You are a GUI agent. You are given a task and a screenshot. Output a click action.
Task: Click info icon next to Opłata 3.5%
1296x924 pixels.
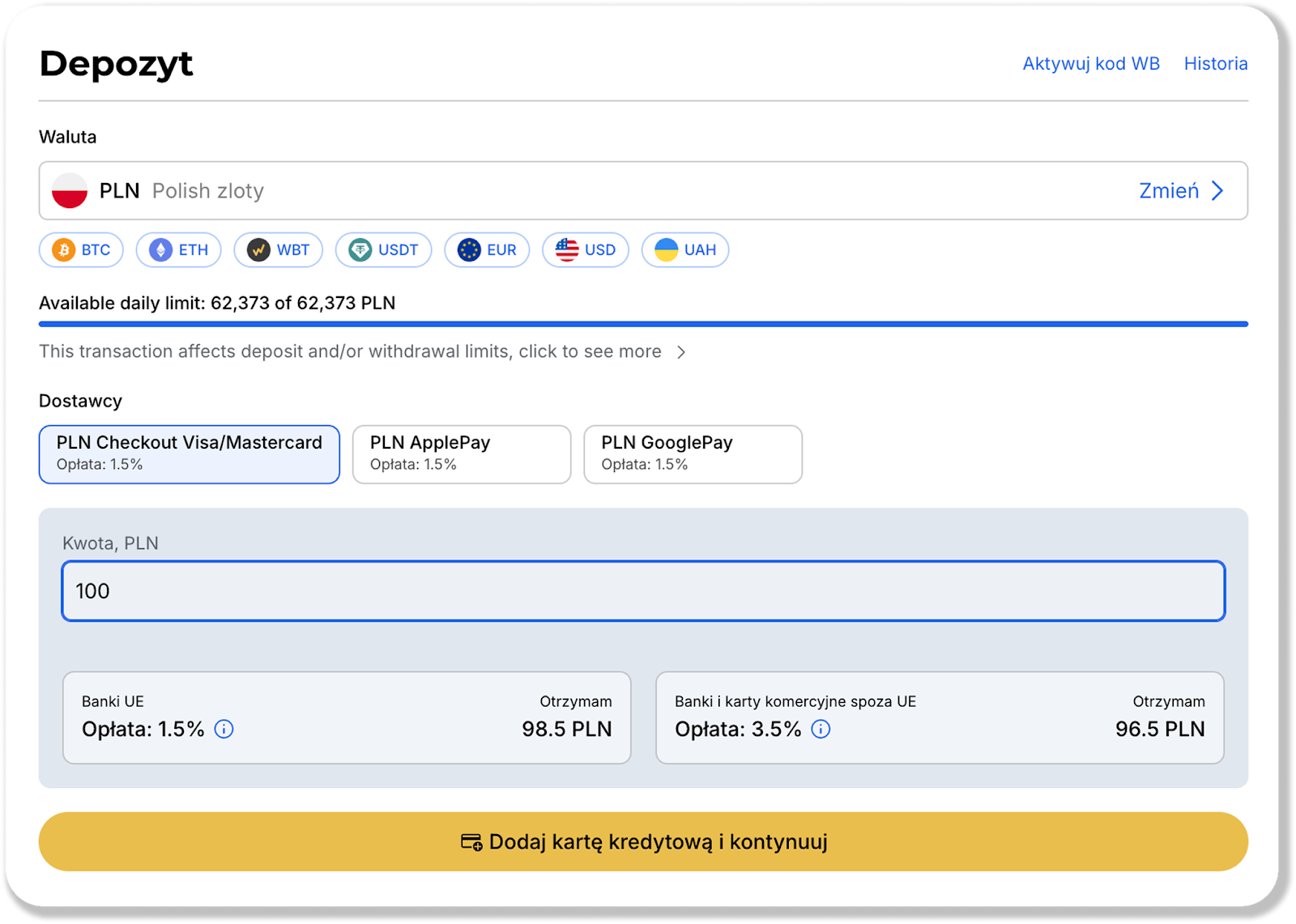click(821, 730)
